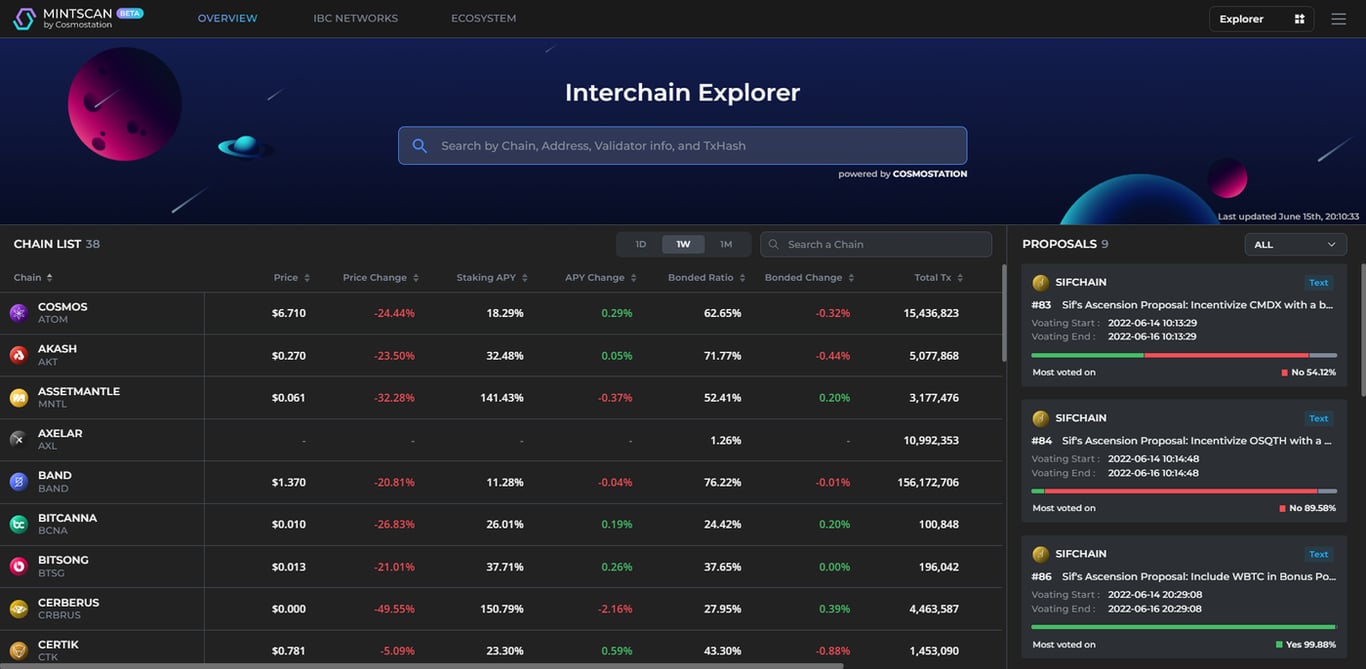1366x669 pixels.
Task: Click the magnifier icon in Search a Chain box
Action: (774, 245)
